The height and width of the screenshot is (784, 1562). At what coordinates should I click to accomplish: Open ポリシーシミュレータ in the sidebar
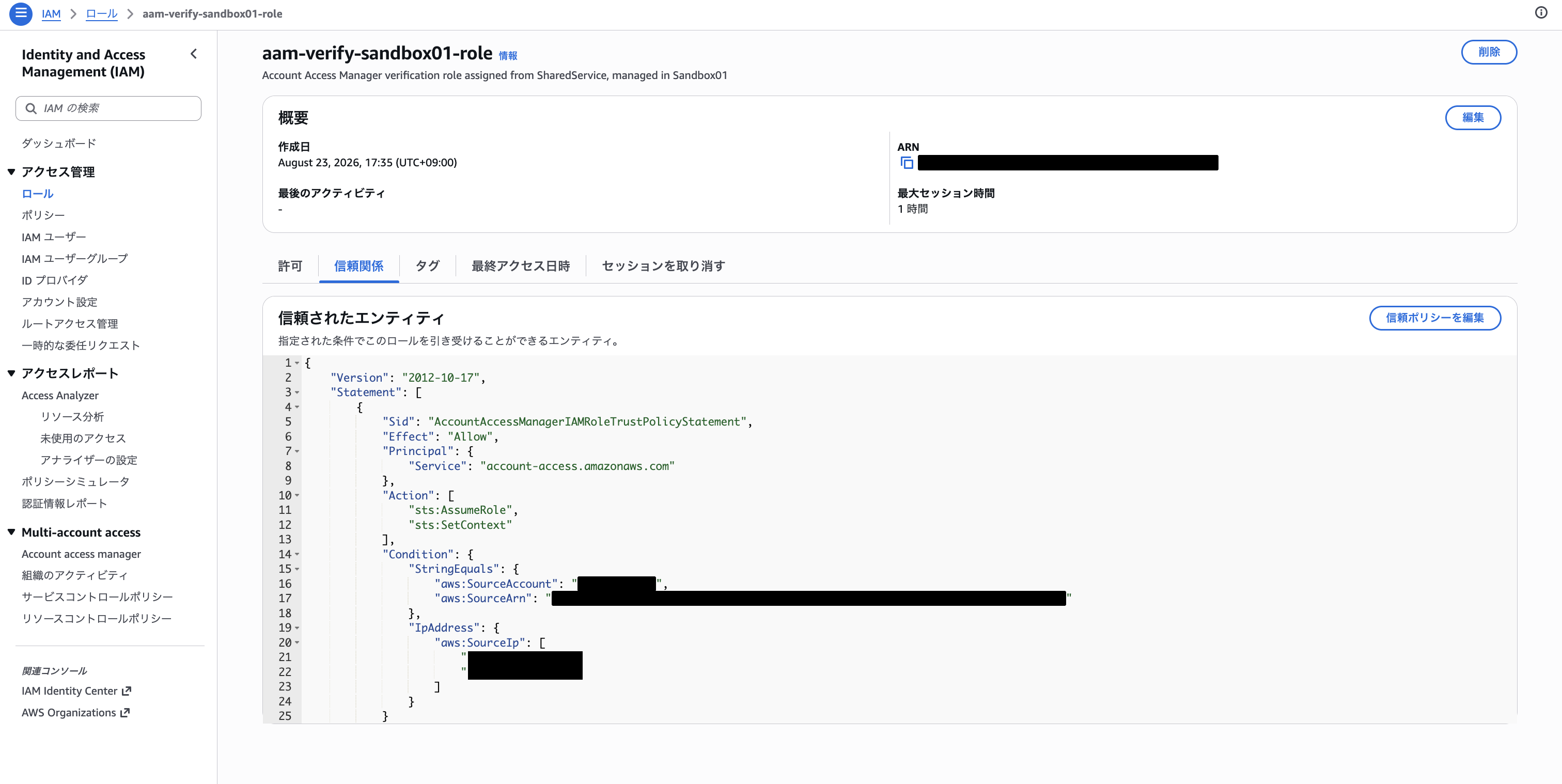[76, 482]
